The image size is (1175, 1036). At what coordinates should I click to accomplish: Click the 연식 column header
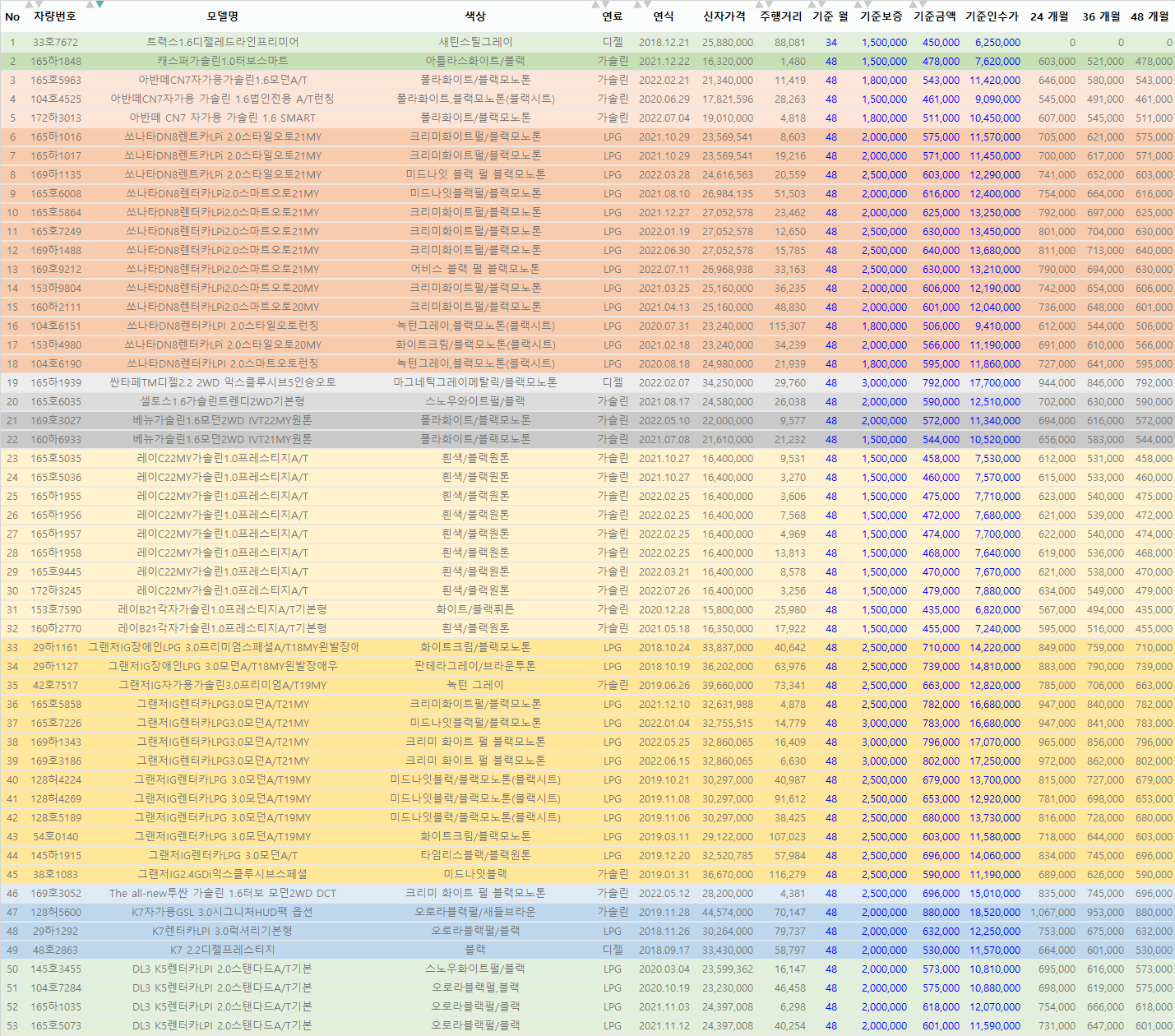tap(664, 16)
